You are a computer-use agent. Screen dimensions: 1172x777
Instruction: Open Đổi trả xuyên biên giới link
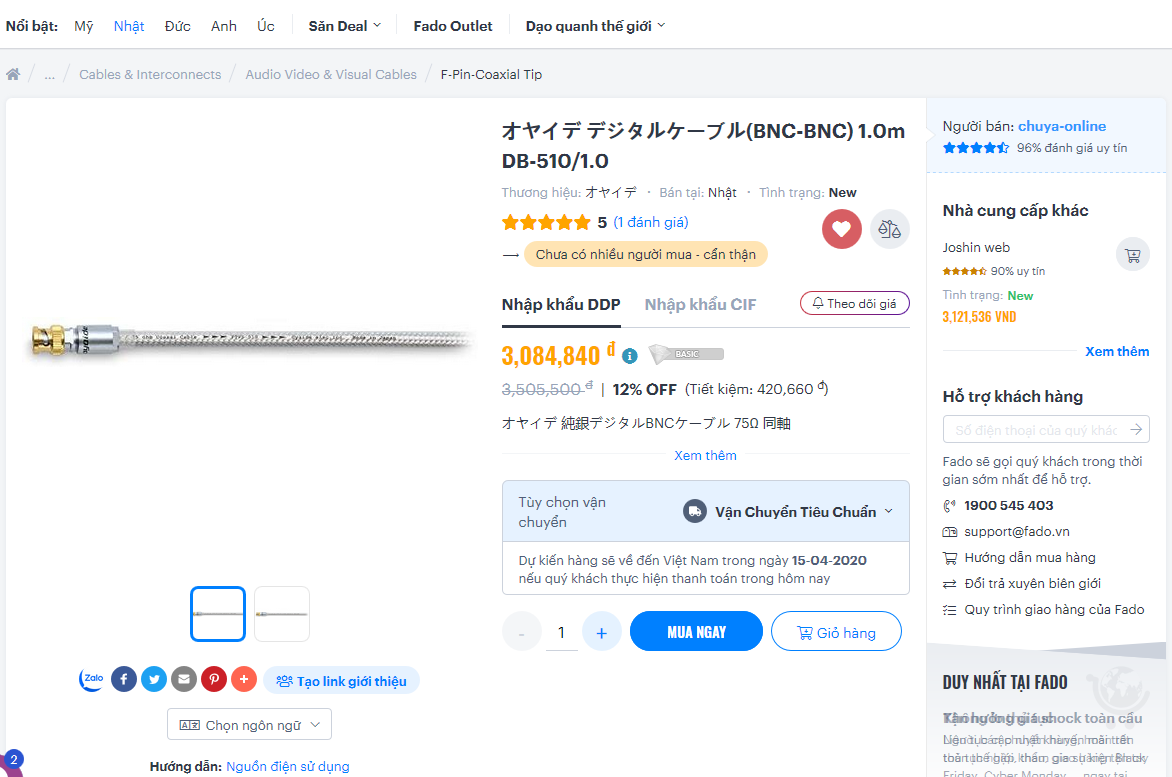tap(1032, 583)
